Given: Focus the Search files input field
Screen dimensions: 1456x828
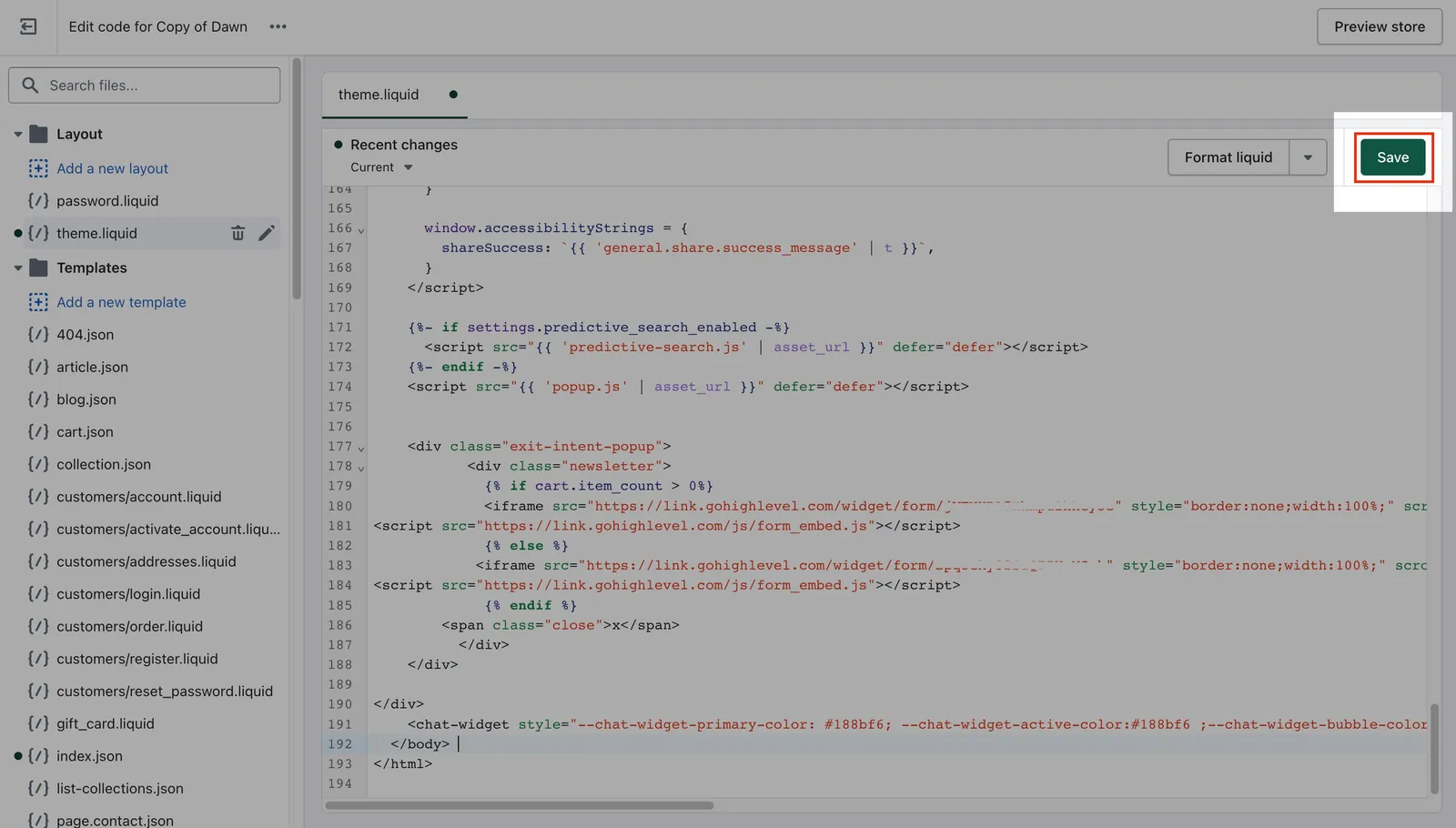Looking at the screenshot, I should tap(145, 85).
